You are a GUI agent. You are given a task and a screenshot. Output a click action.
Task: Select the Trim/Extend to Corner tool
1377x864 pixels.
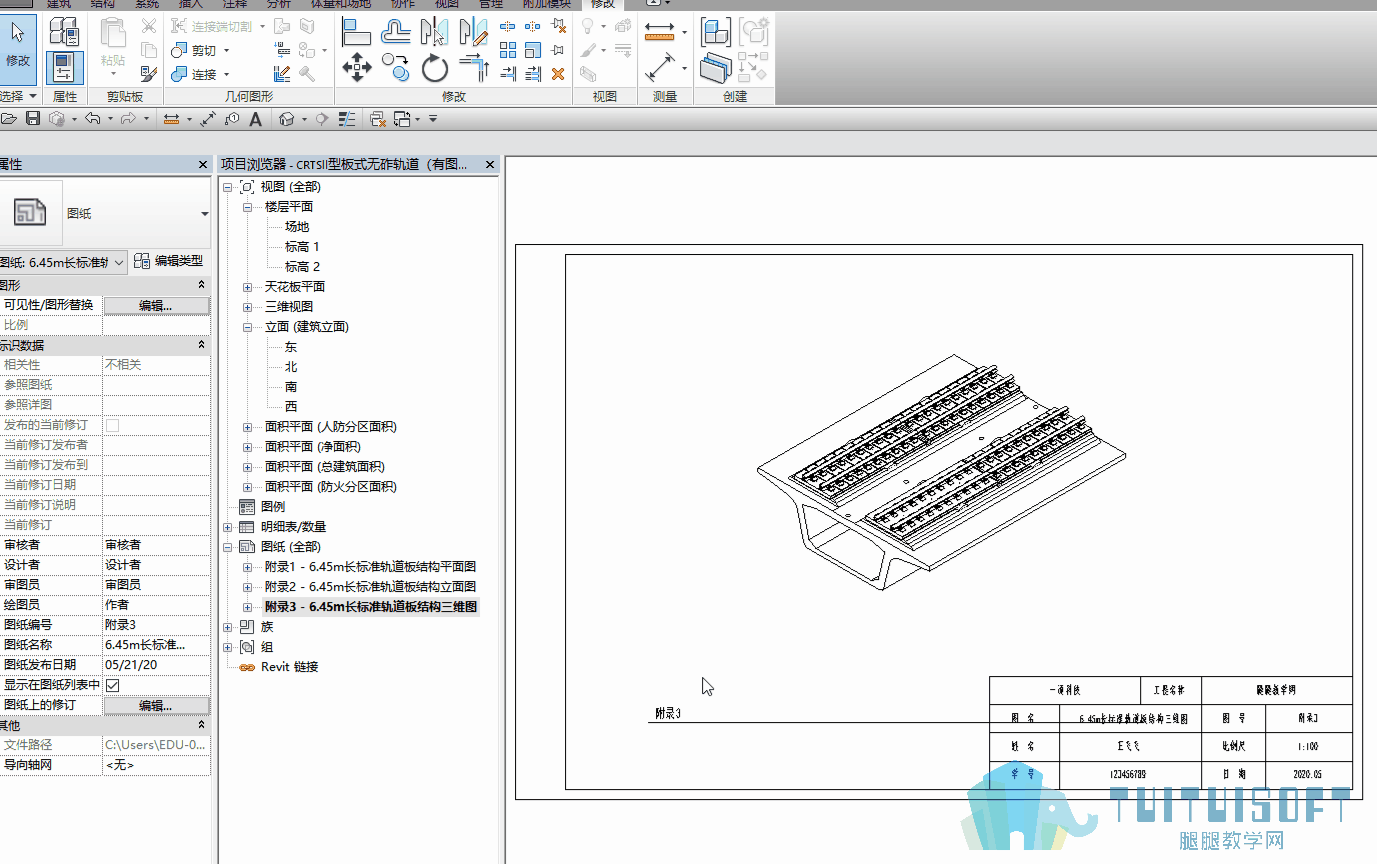[473, 68]
